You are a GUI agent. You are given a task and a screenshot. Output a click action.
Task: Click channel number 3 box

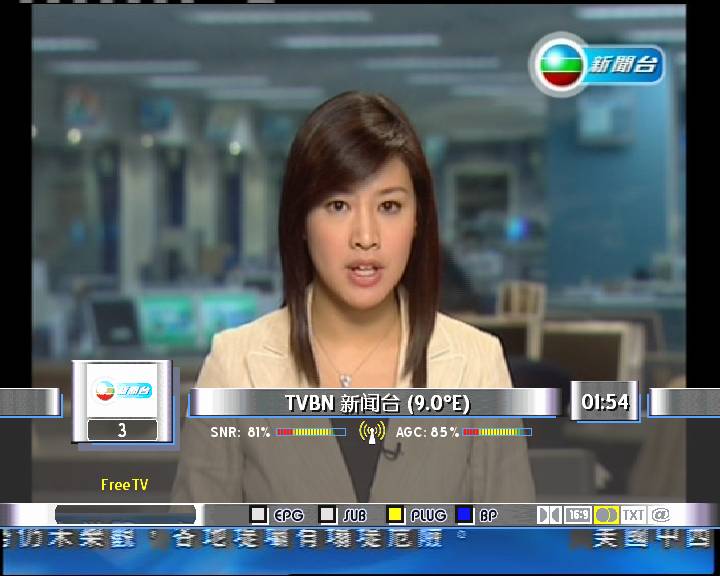tap(122, 430)
